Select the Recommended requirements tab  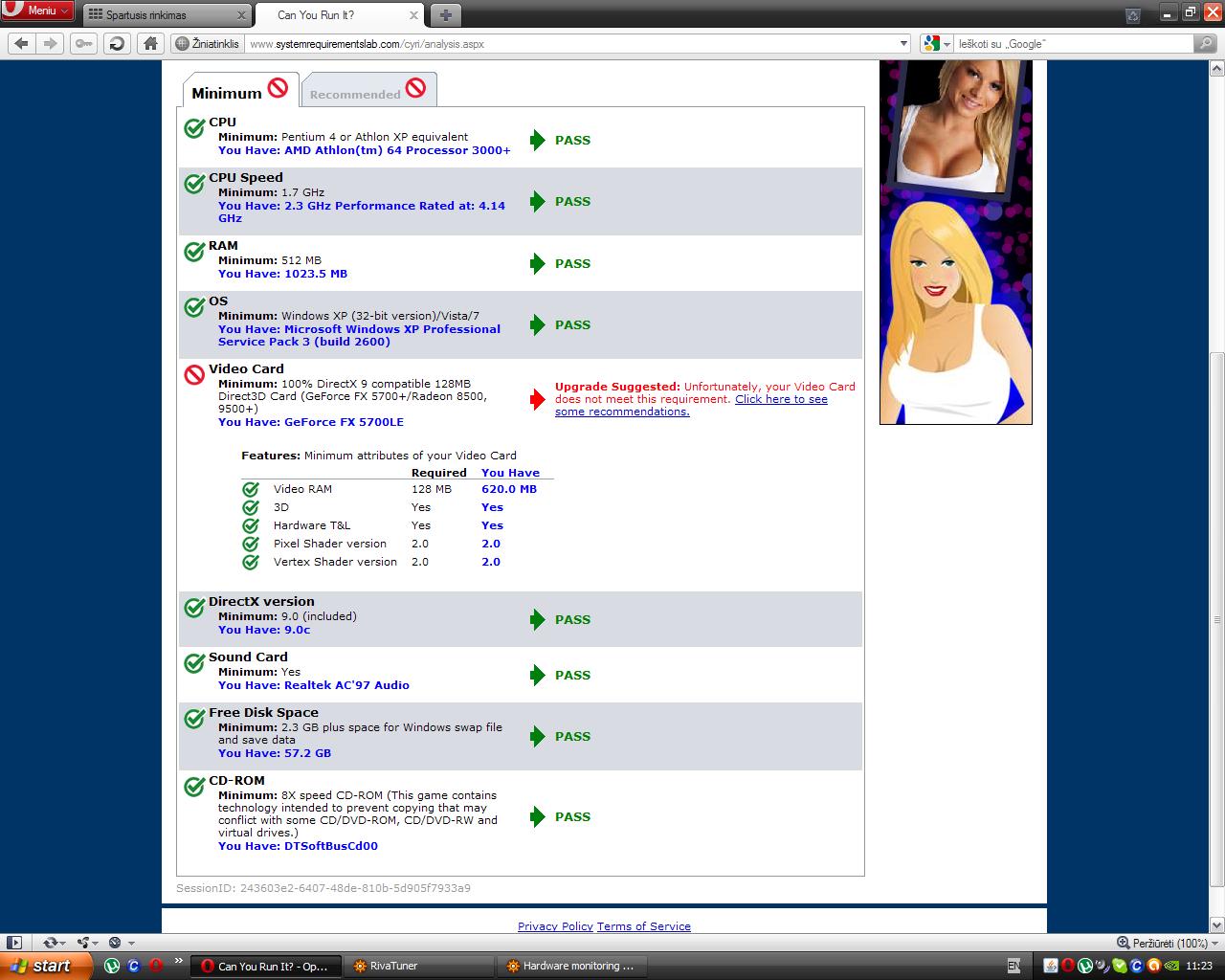(368, 90)
